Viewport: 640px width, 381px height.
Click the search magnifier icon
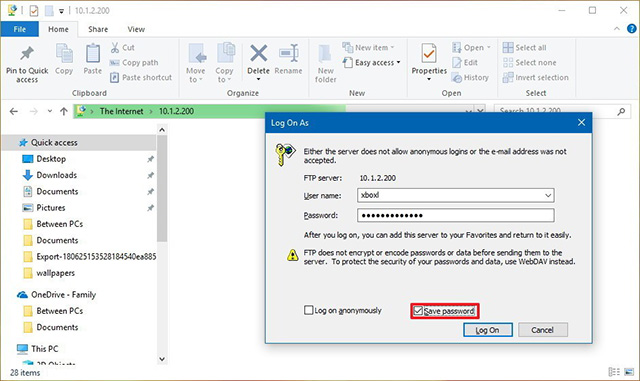(x=621, y=111)
